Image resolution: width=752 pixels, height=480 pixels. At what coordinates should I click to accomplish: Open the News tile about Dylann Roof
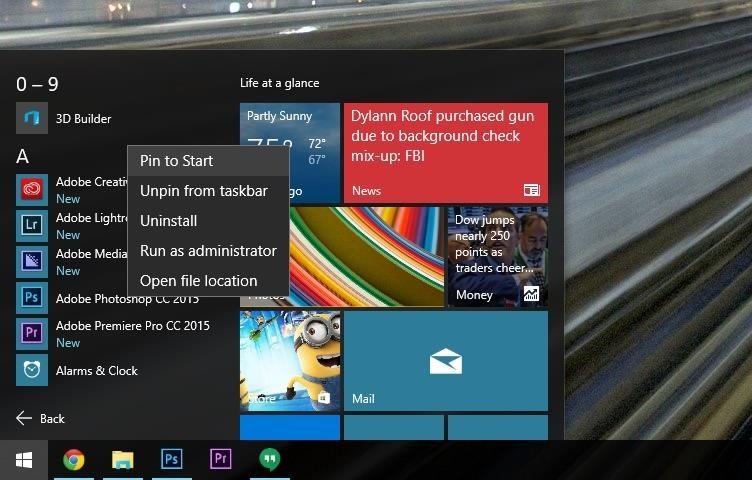click(x=446, y=152)
